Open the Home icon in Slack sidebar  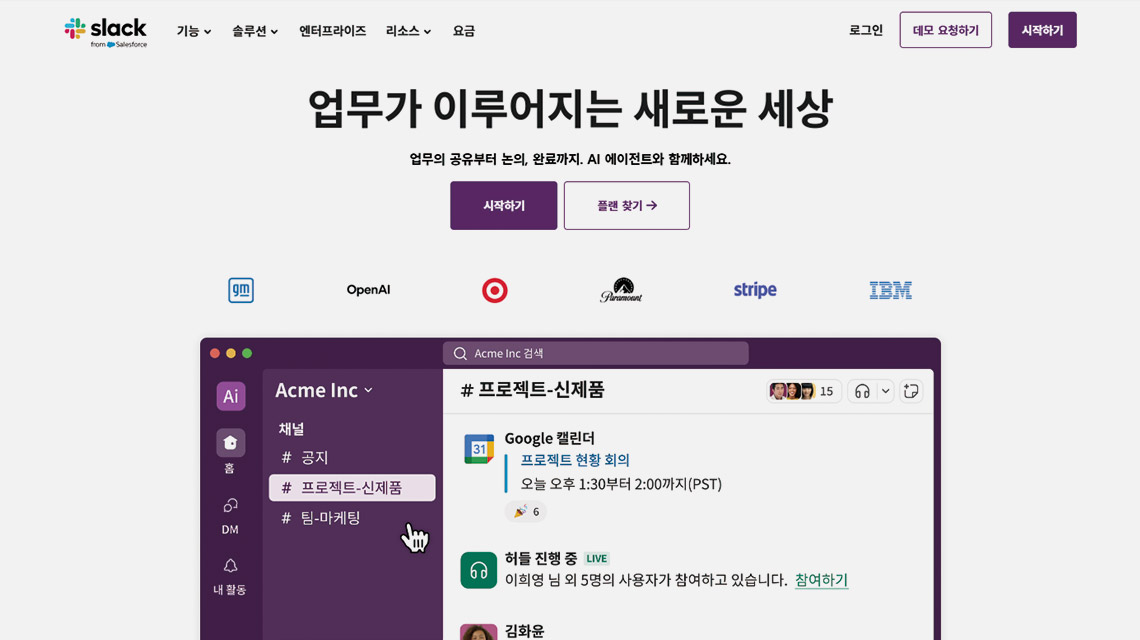point(230,443)
